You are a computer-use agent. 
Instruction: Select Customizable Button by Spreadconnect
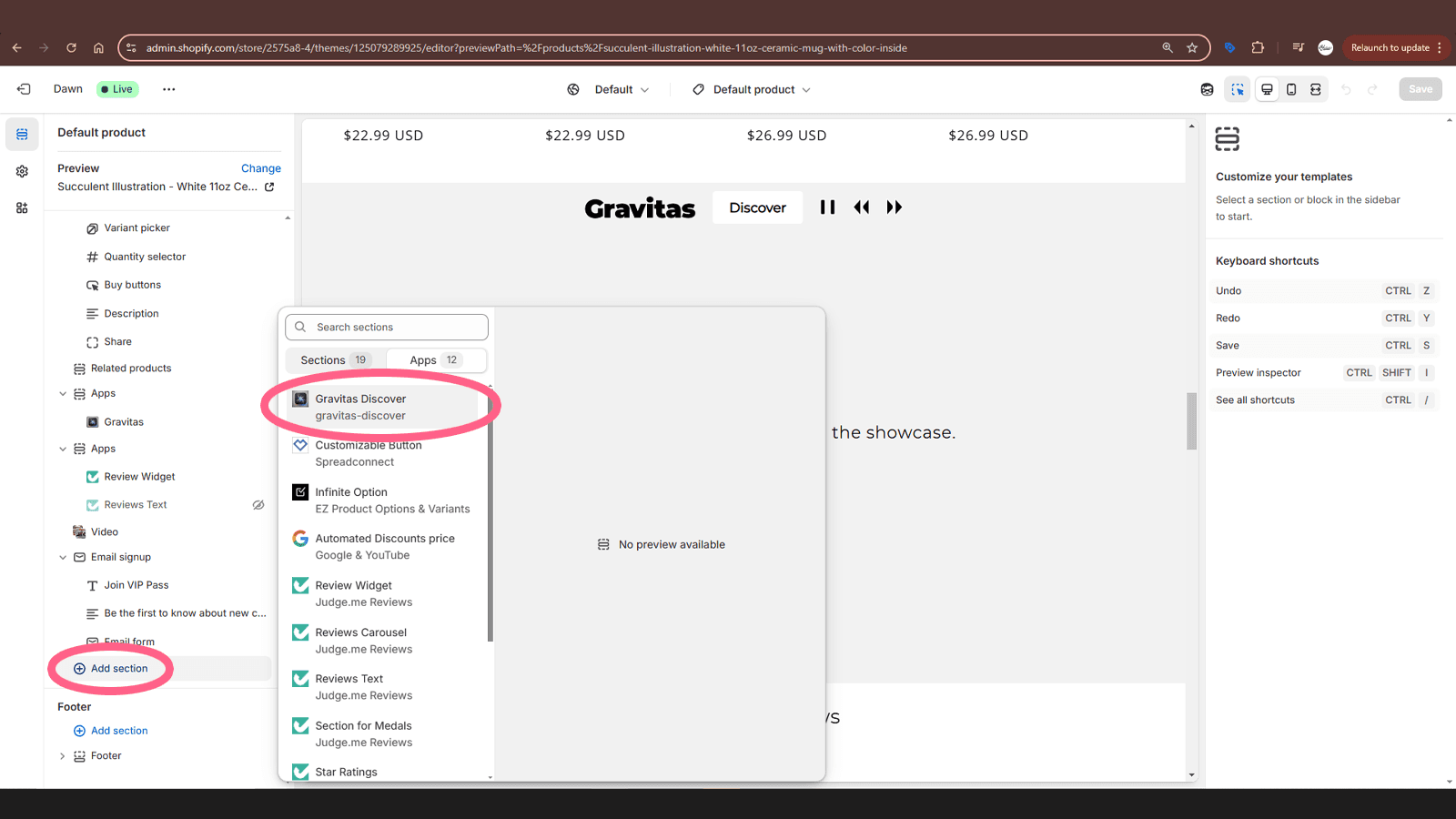pos(382,453)
